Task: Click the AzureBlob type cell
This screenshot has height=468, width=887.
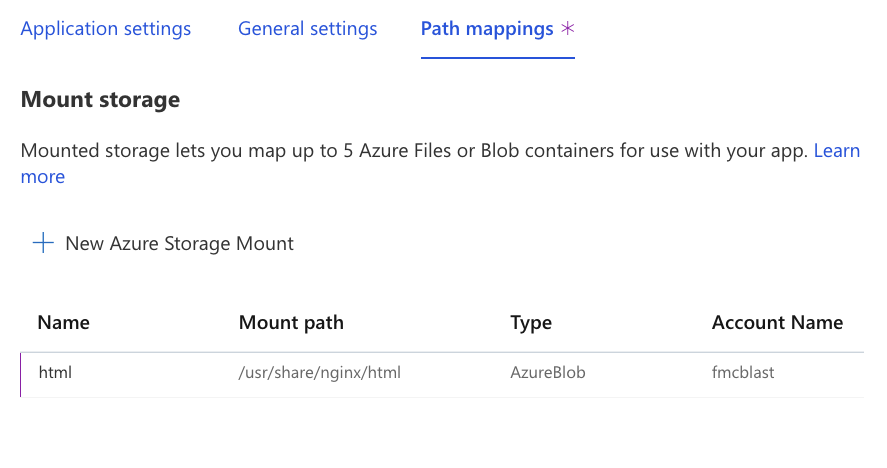Action: pos(548,372)
